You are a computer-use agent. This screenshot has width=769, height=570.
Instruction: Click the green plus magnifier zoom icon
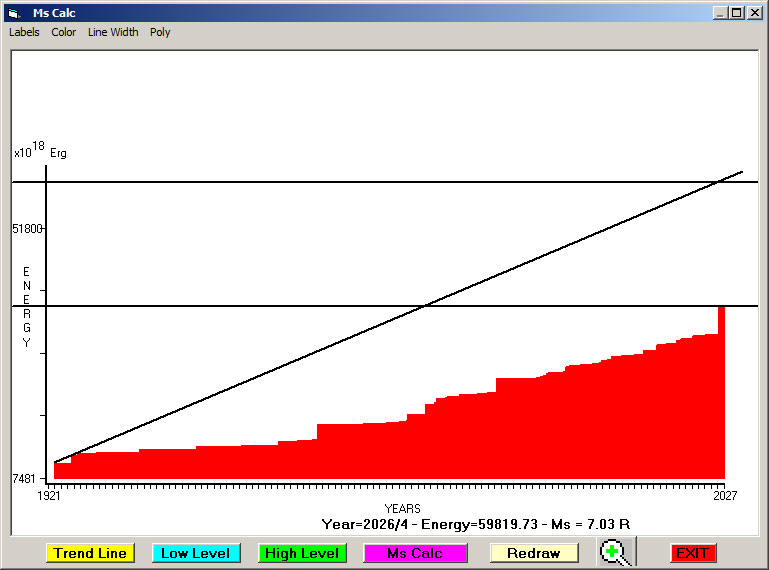(617, 553)
